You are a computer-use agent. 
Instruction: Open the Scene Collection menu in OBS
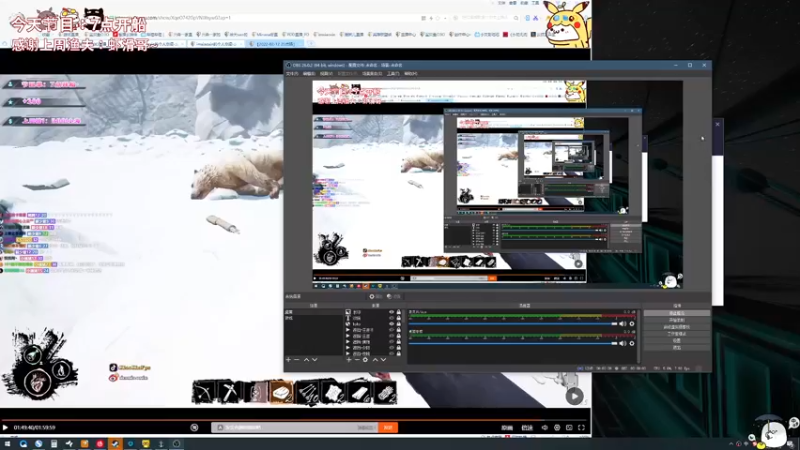click(372, 73)
